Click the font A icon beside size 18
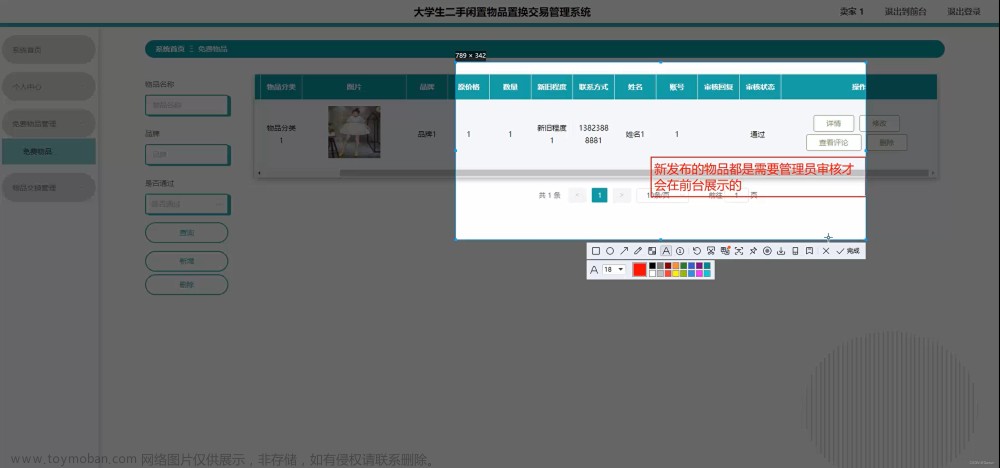 (594, 270)
